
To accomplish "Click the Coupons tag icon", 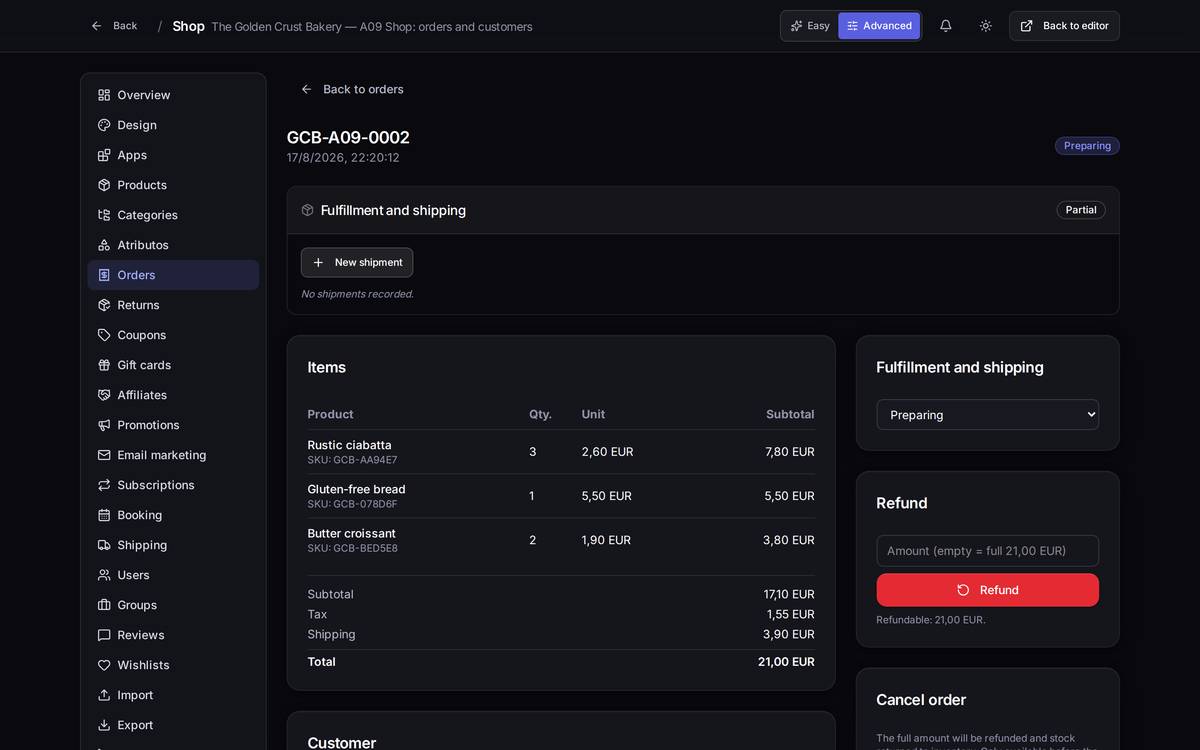I will pos(104,335).
